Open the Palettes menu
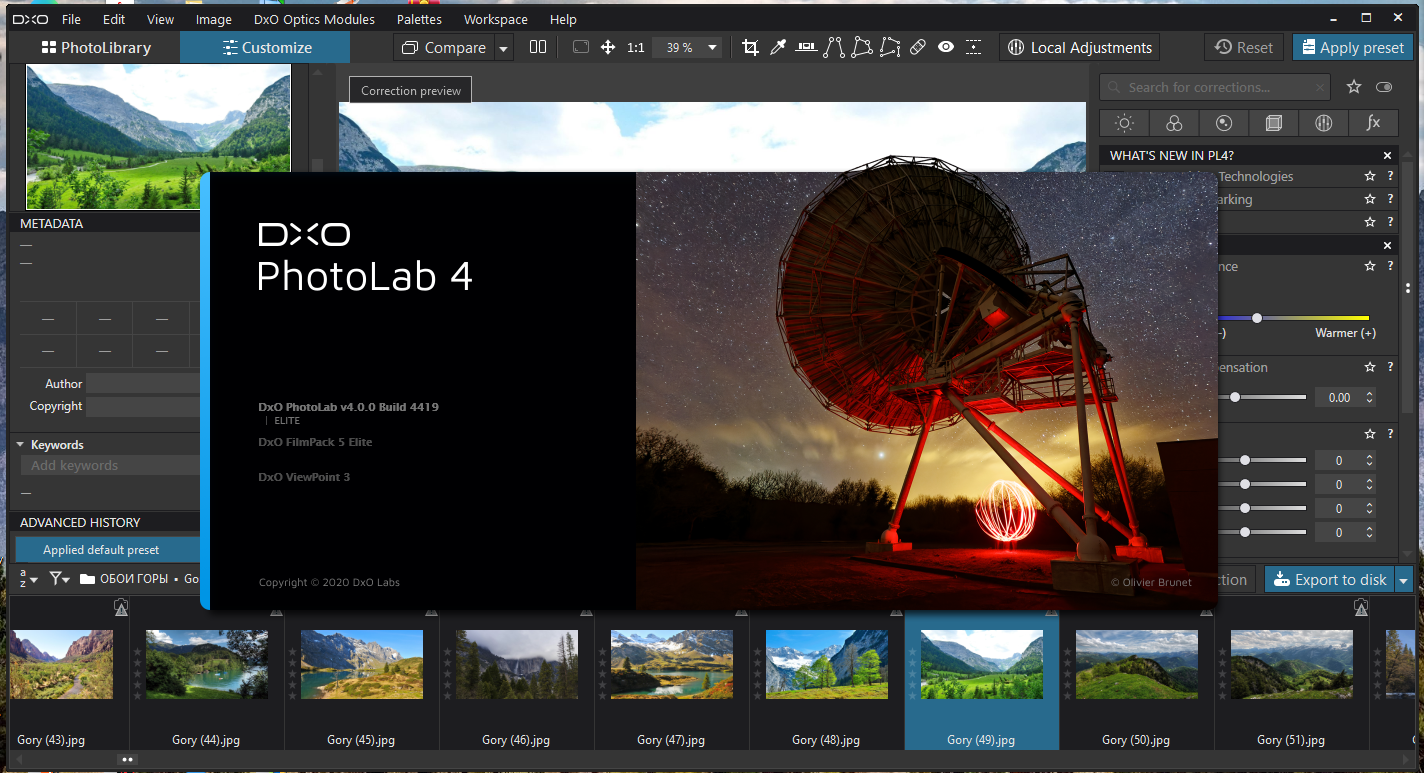1424x773 pixels. click(420, 19)
